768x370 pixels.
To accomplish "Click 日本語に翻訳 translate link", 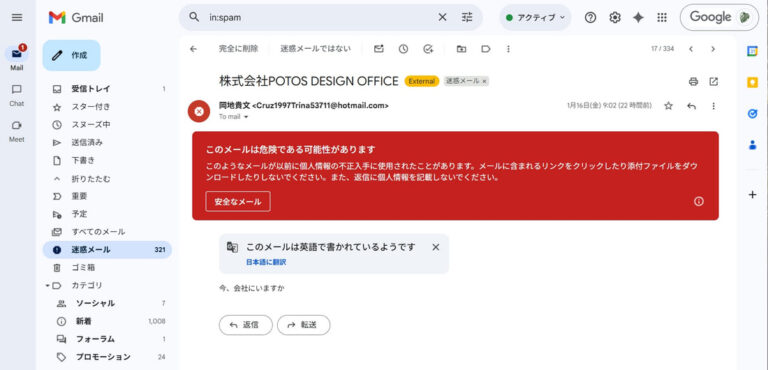I will coord(266,262).
